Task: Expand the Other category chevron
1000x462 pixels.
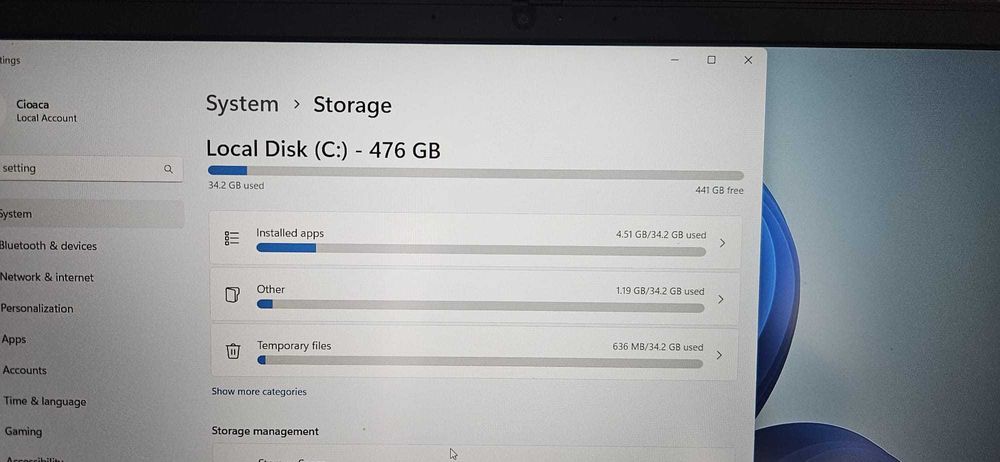Action: tap(721, 299)
